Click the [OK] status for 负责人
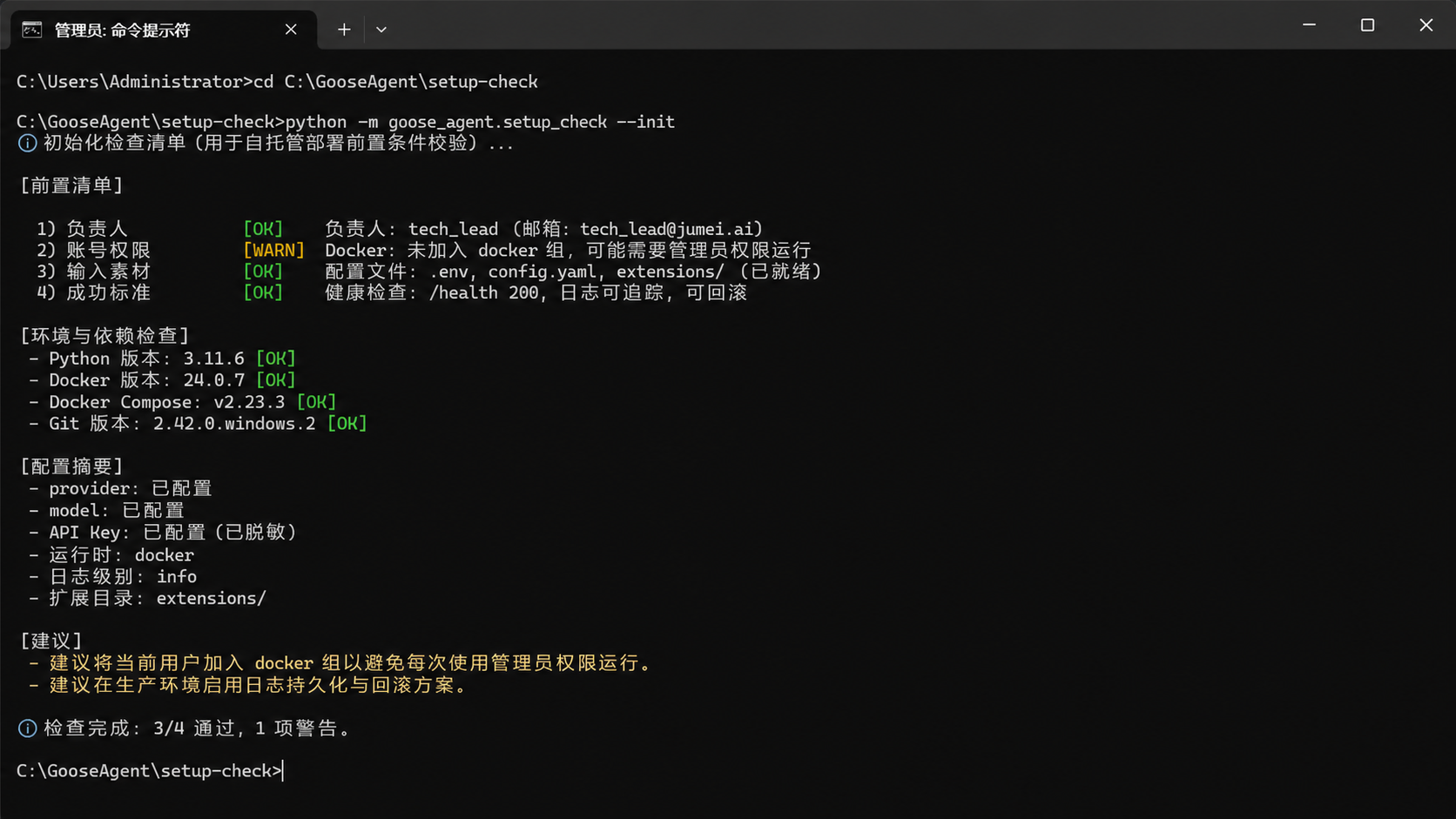The width and height of the screenshot is (1456, 819). [x=263, y=229]
